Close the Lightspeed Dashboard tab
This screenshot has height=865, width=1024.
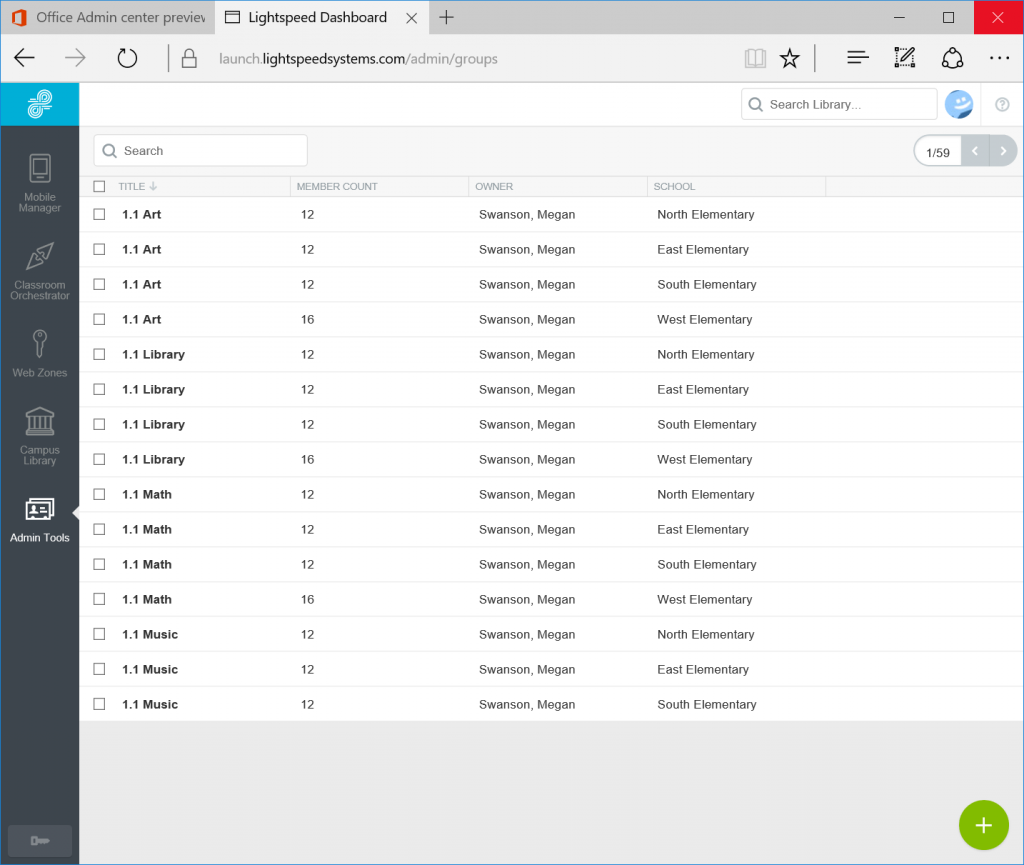[411, 18]
